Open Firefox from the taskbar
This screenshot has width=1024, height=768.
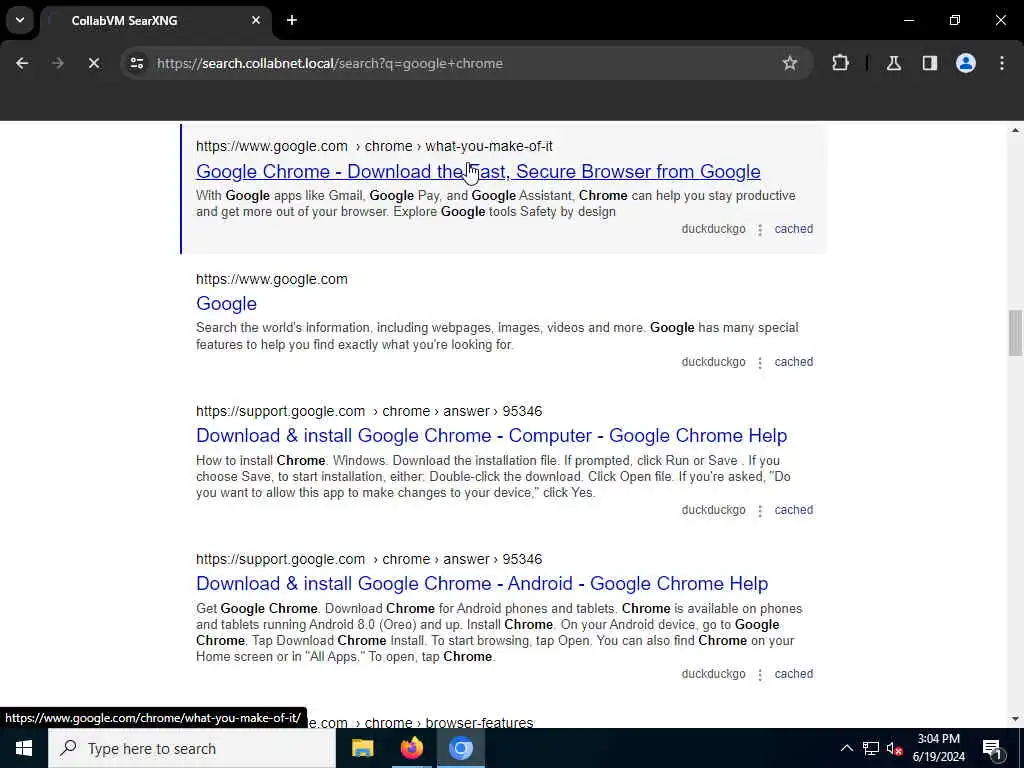[411, 748]
